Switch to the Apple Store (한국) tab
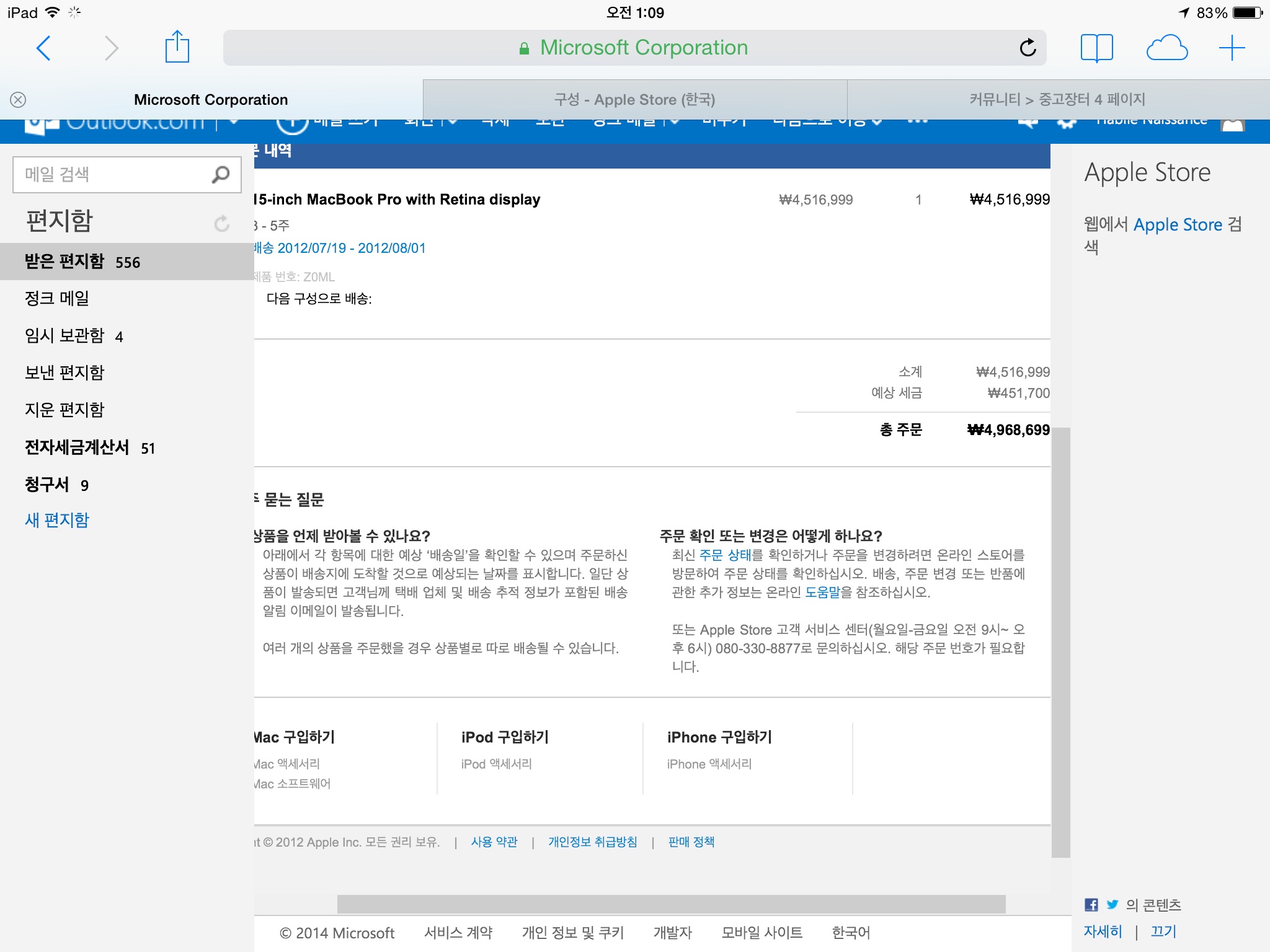Screen dimensions: 1270x952 tap(634, 100)
